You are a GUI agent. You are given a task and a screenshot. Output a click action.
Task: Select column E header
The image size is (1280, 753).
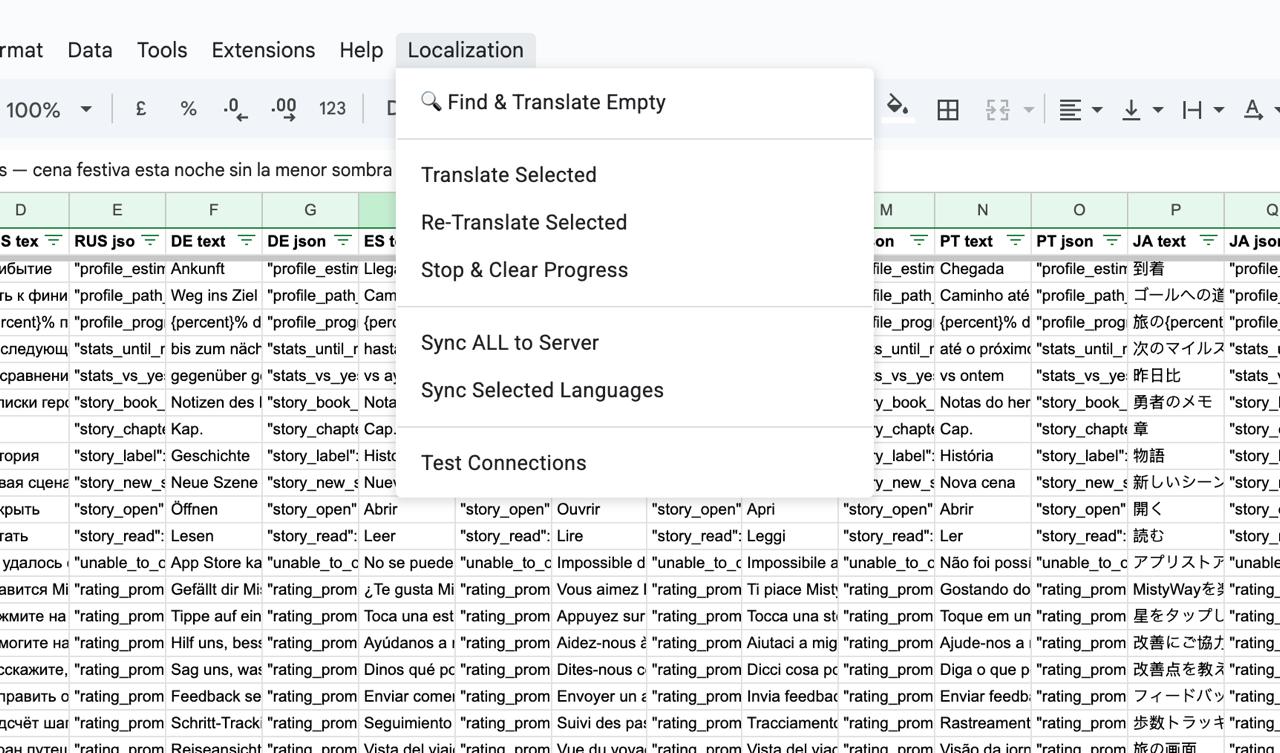(x=117, y=209)
